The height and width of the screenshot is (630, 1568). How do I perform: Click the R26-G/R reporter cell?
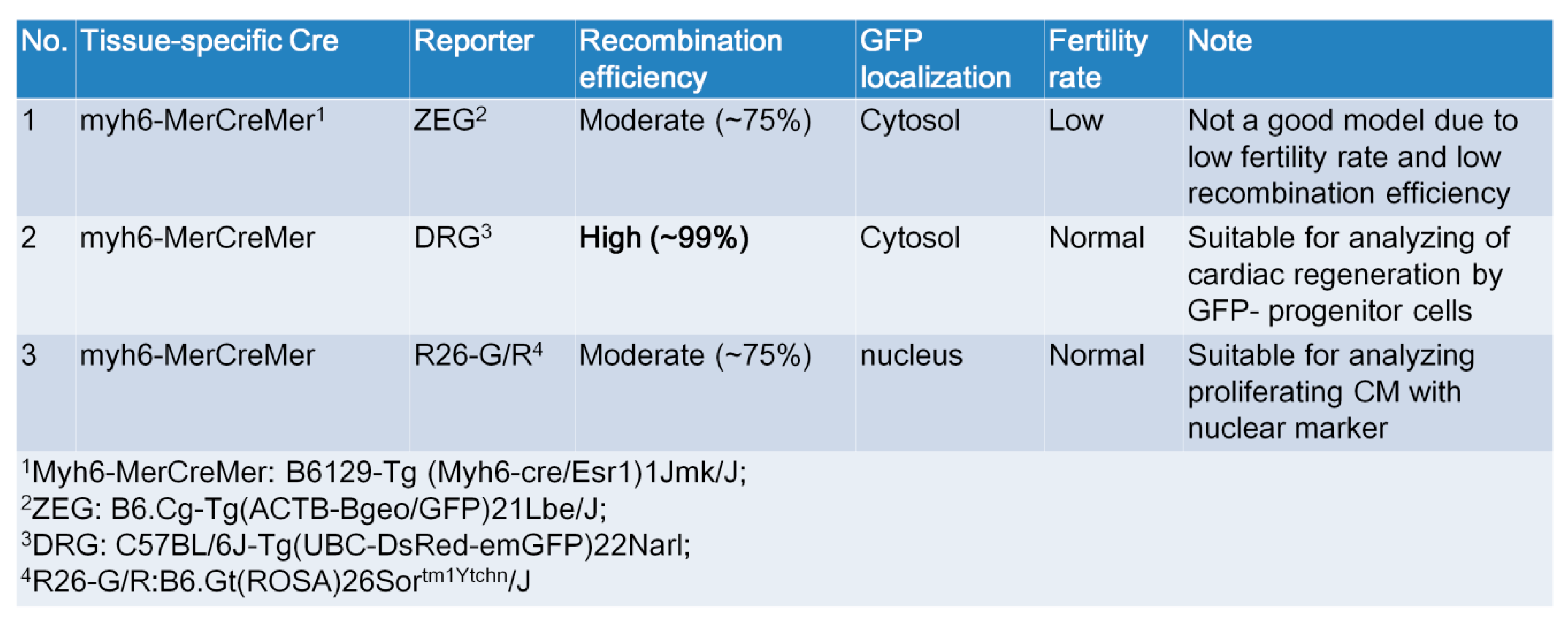point(477,355)
